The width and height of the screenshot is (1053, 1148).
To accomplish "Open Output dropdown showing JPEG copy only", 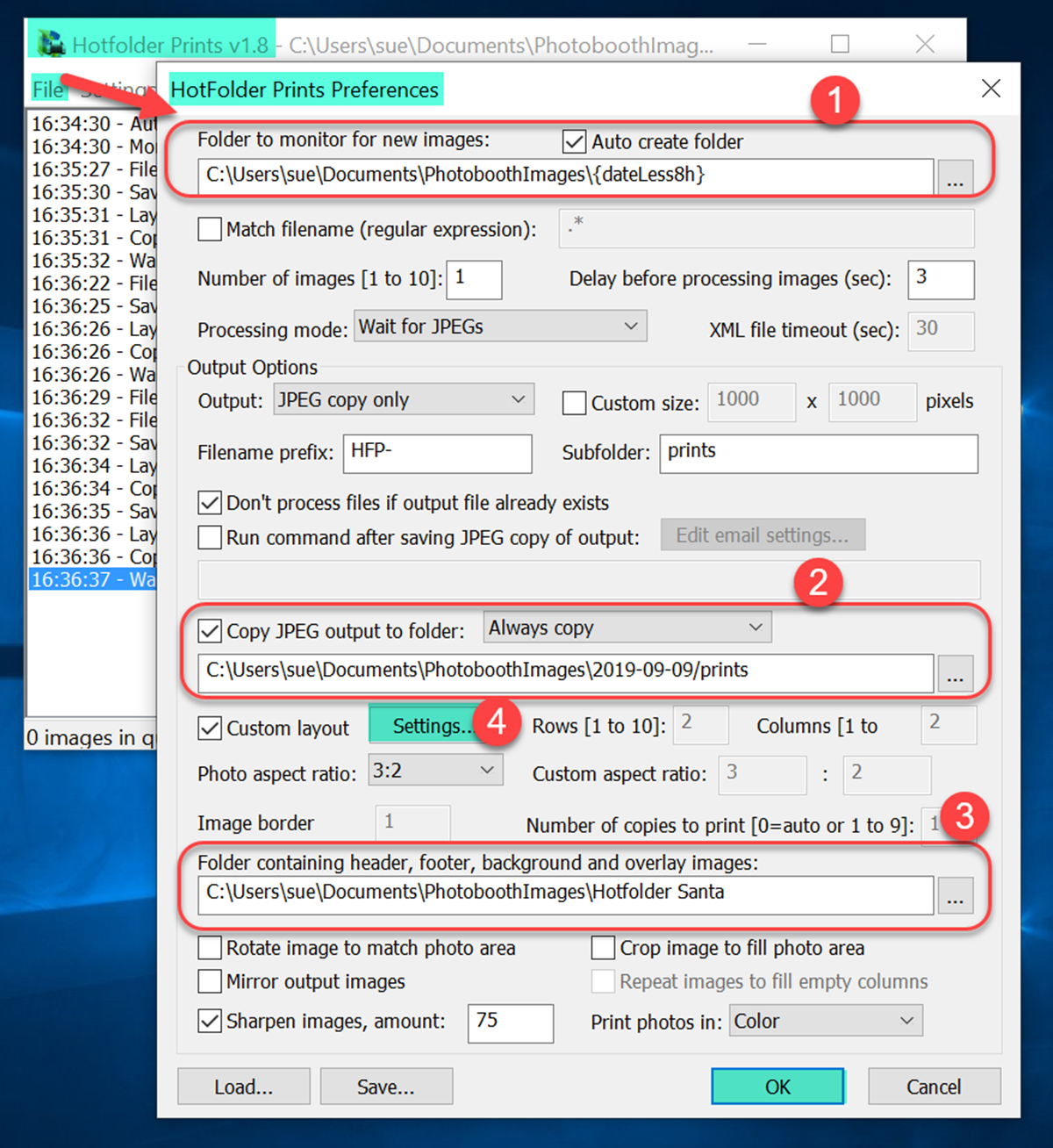I will [x=404, y=399].
